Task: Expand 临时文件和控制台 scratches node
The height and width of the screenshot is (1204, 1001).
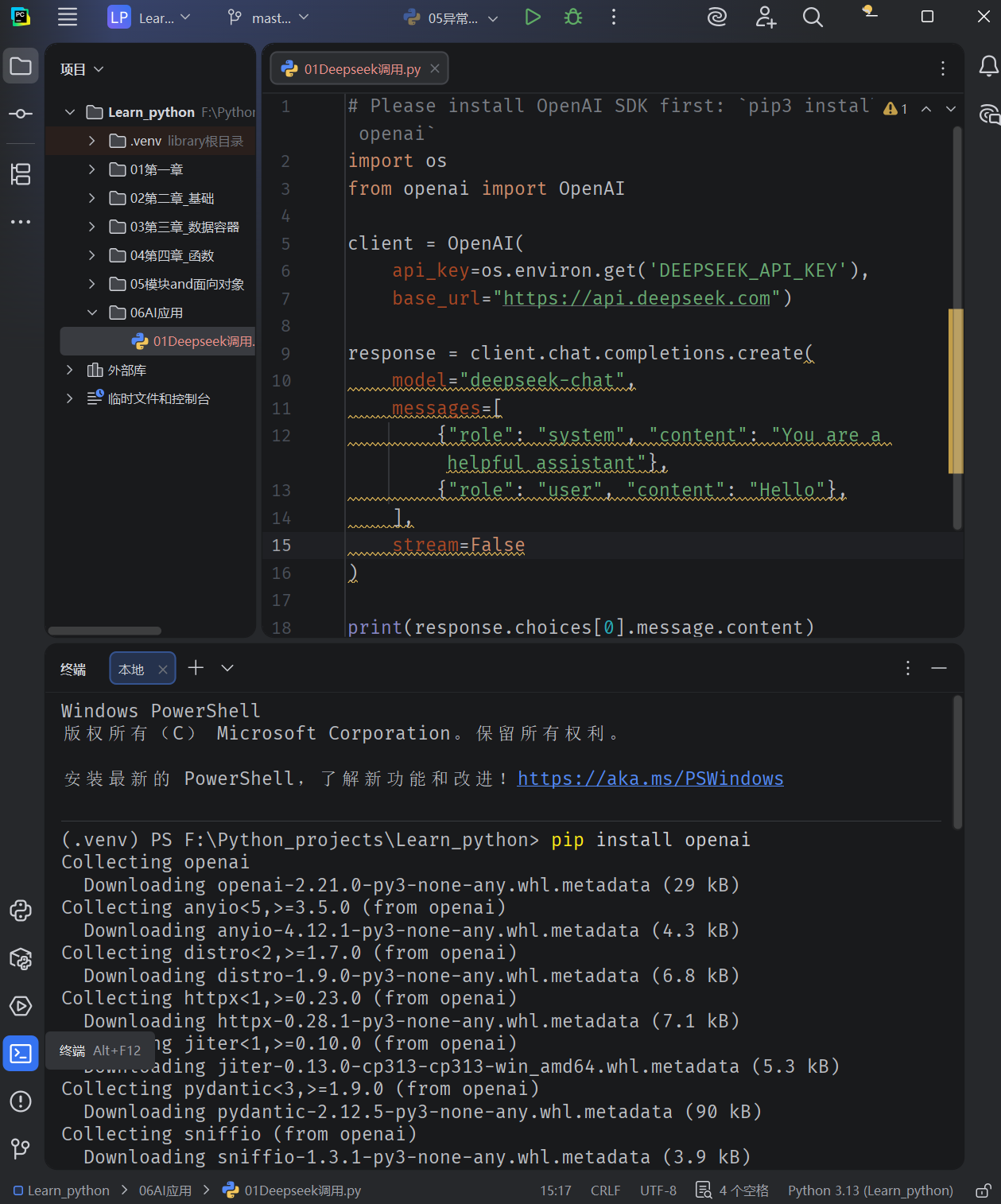Action: pyautogui.click(x=70, y=398)
